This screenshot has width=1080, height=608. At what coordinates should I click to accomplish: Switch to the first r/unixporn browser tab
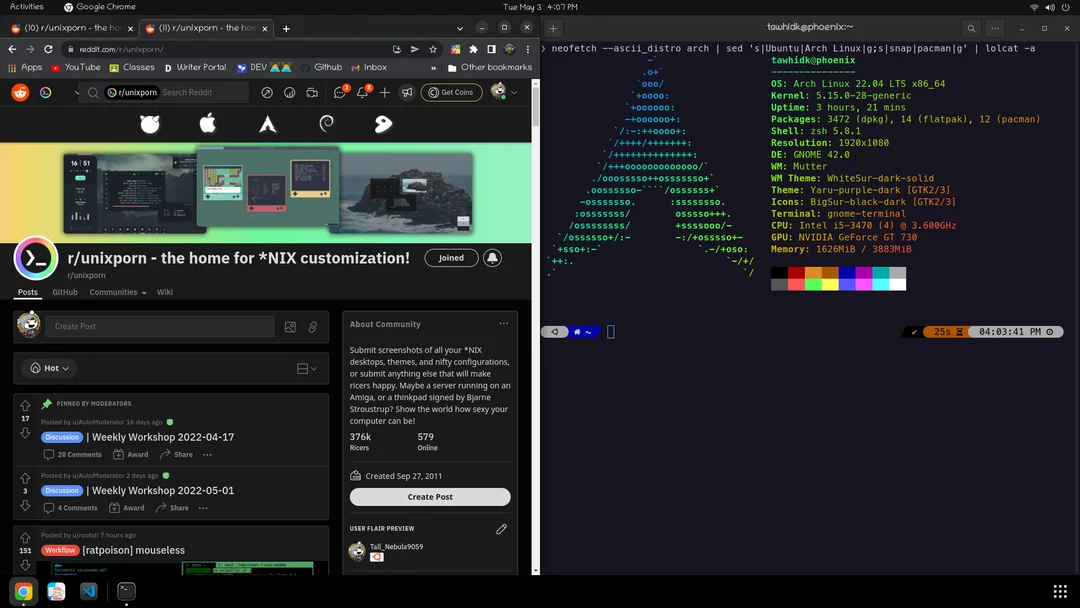(x=70, y=28)
